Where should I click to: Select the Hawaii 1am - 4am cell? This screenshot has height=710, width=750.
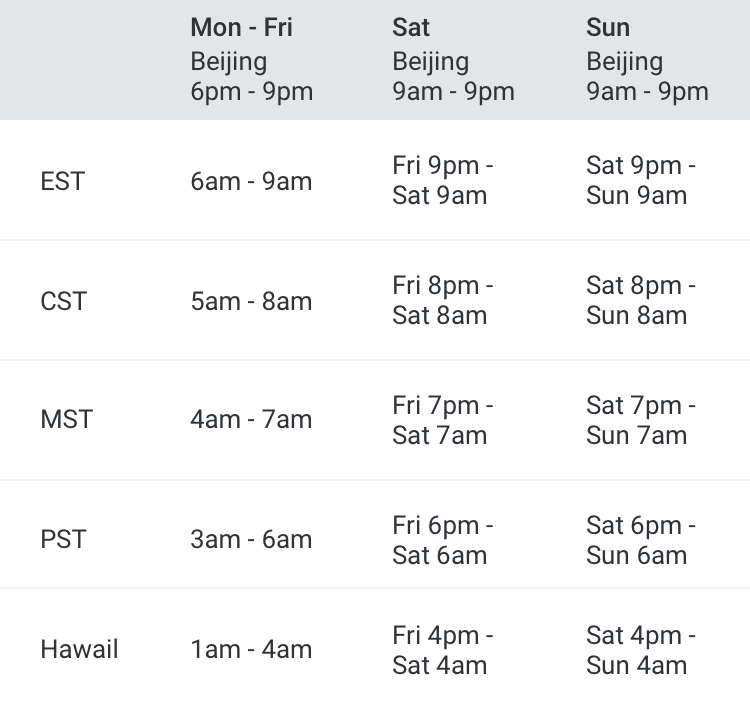click(x=251, y=649)
